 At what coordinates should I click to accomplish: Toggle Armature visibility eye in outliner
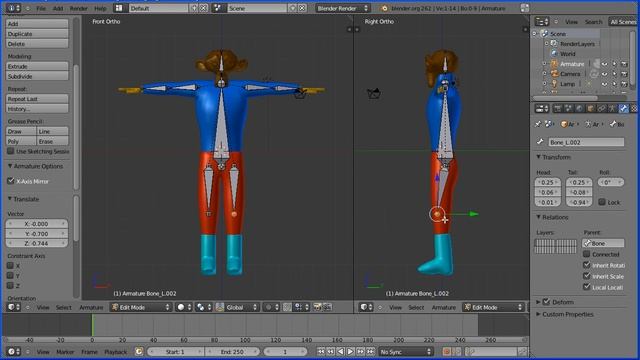(x=604, y=64)
